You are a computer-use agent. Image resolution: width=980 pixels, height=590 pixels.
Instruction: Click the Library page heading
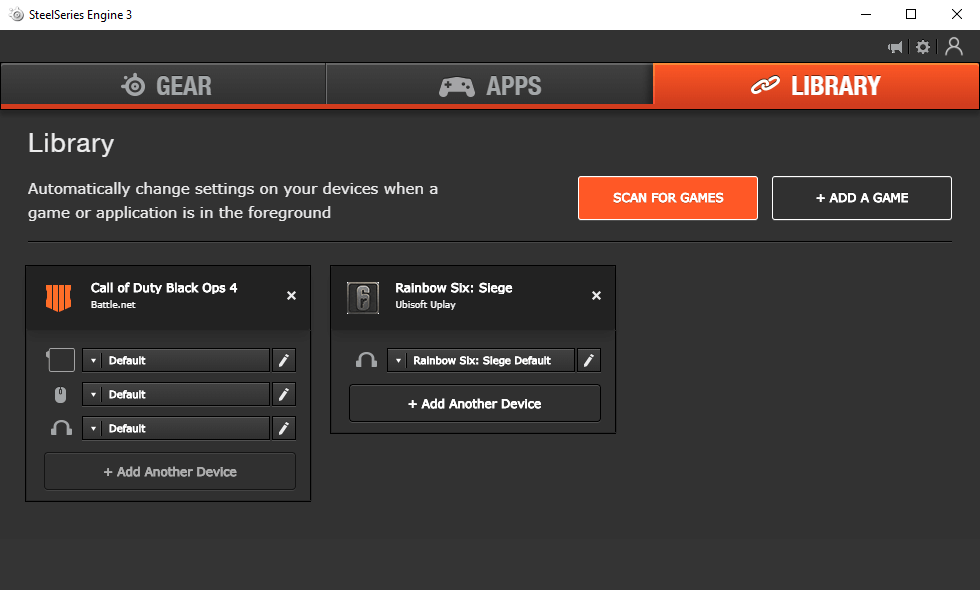pyautogui.click(x=71, y=143)
